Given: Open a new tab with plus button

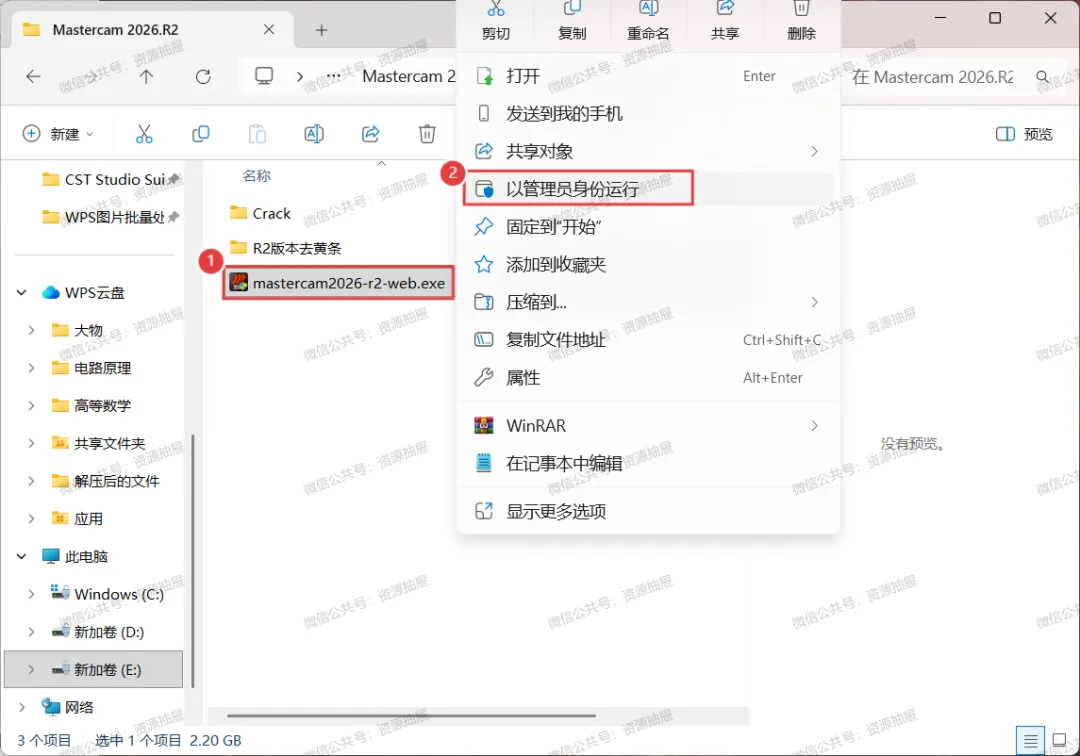Looking at the screenshot, I should (322, 30).
